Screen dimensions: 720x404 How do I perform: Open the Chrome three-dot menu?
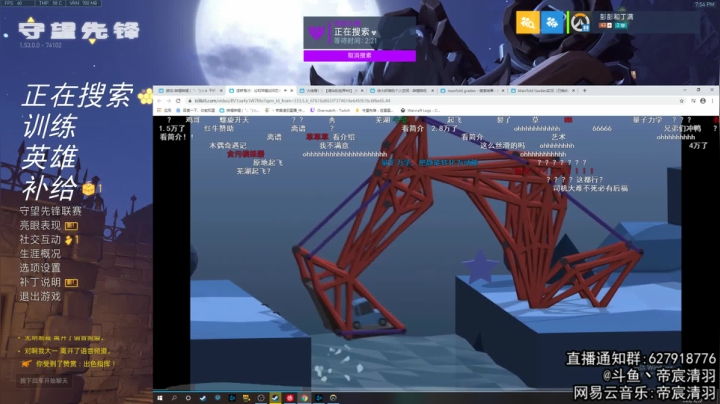pos(713,101)
